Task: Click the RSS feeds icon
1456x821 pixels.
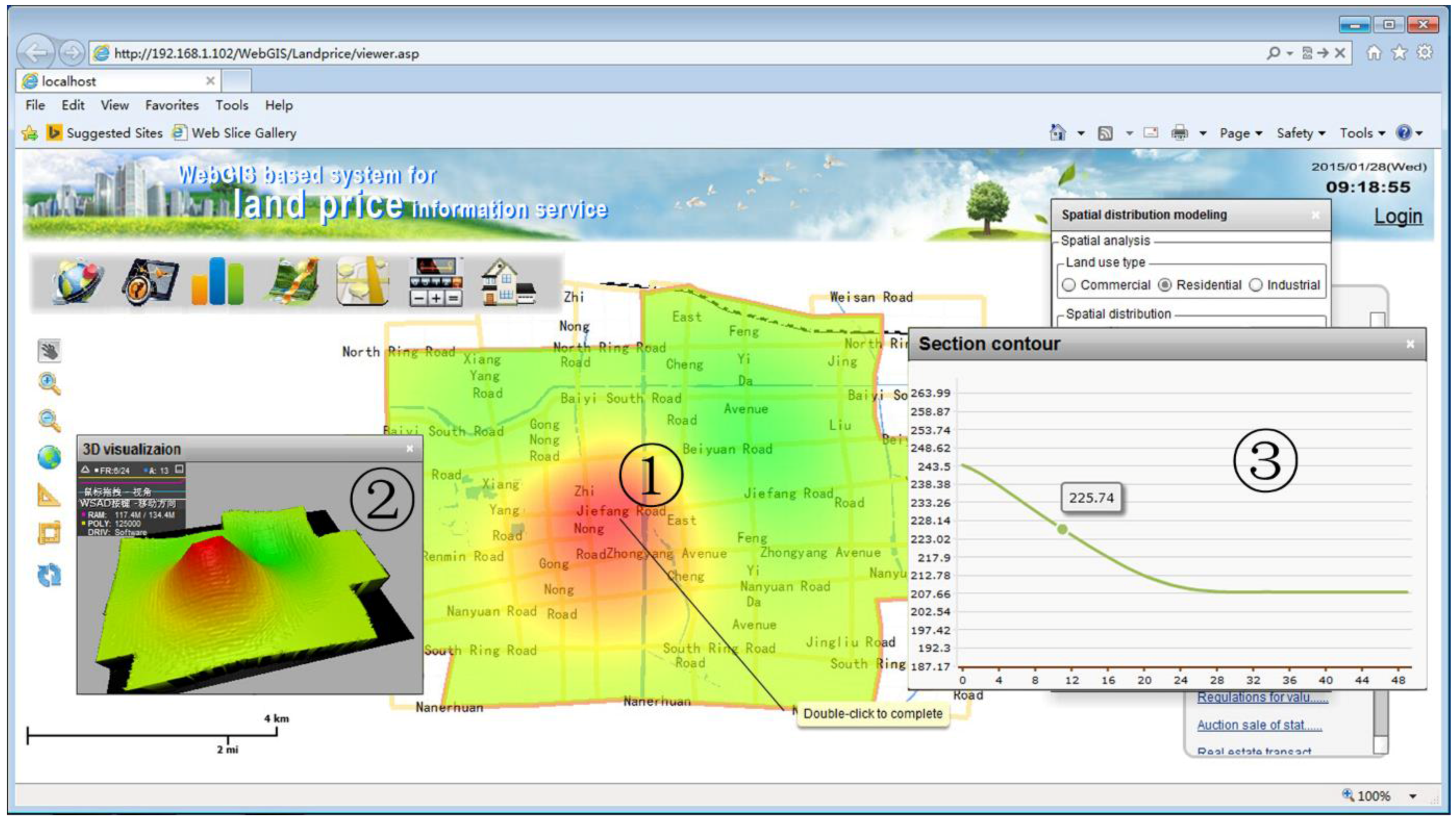Action: point(1105,133)
